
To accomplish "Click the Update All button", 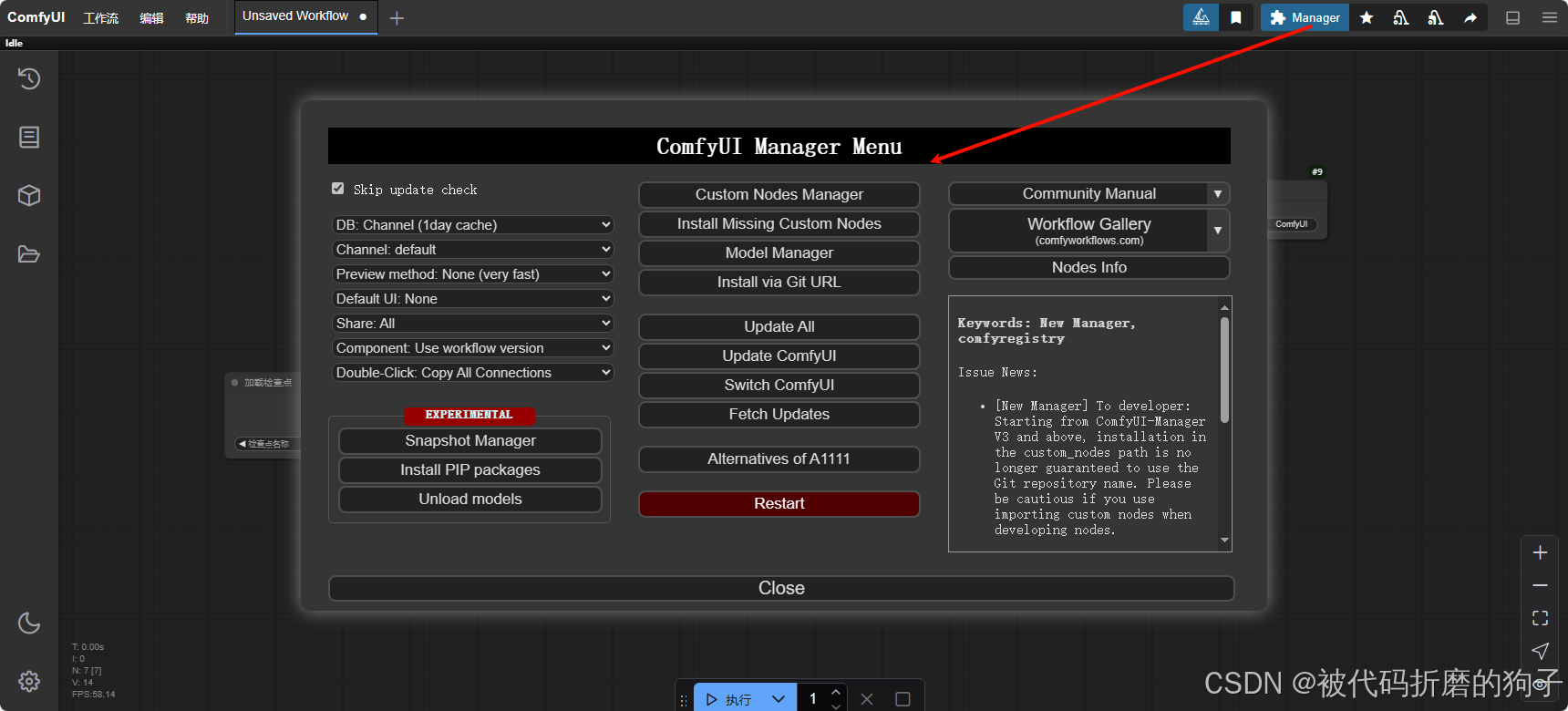I will point(779,326).
